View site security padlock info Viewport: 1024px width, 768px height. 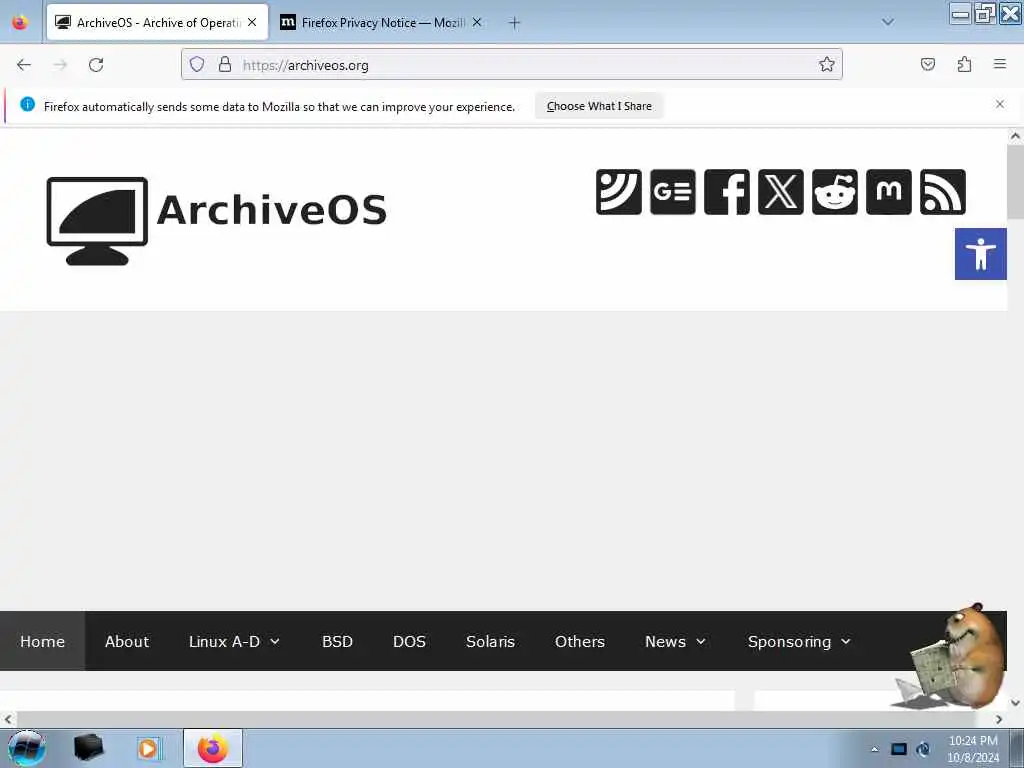(225, 65)
